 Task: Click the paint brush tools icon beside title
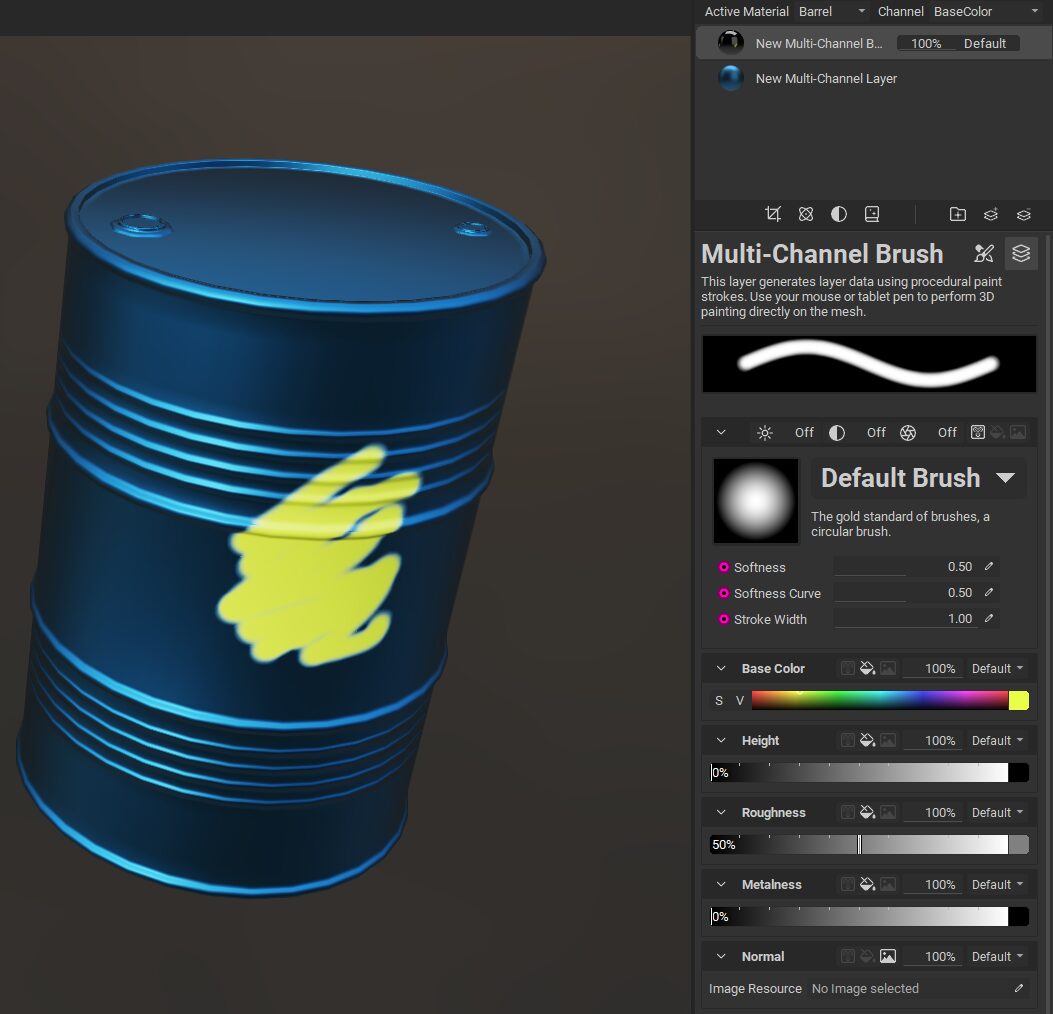[x=984, y=253]
